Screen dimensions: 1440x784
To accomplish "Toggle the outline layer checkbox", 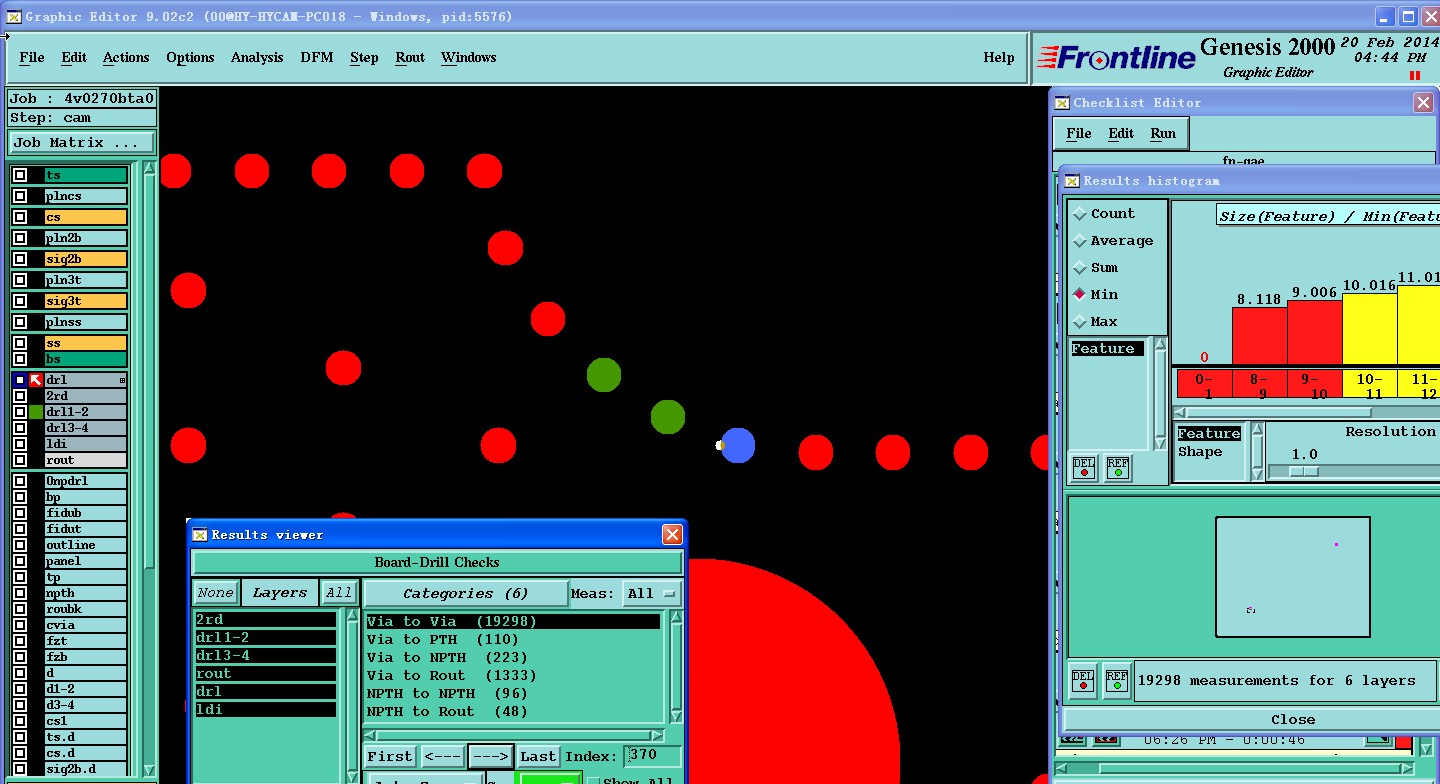I will [19, 545].
